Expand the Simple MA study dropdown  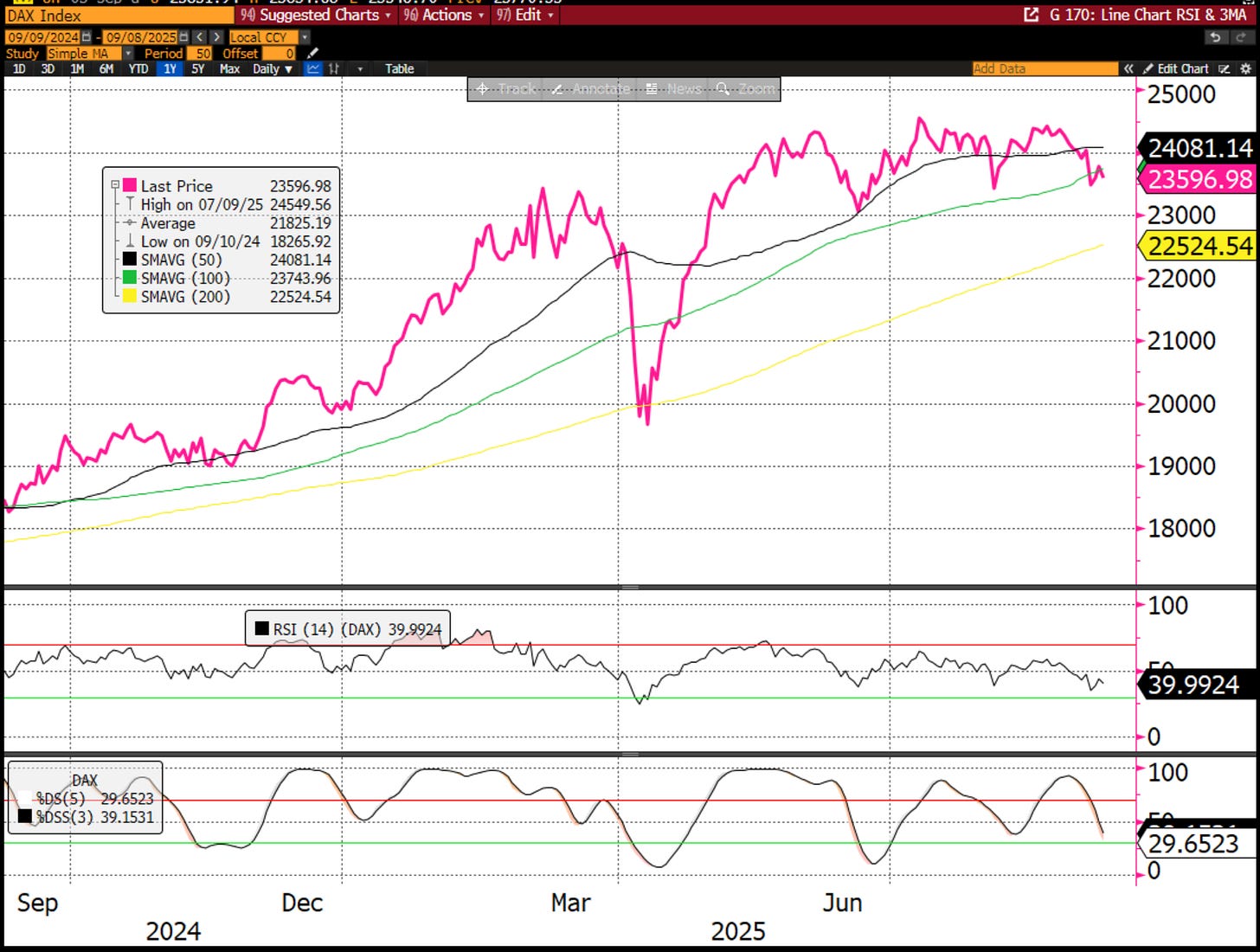128,54
